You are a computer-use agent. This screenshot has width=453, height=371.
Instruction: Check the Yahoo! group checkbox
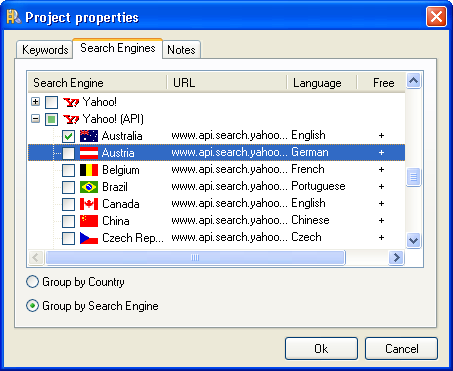point(51,102)
